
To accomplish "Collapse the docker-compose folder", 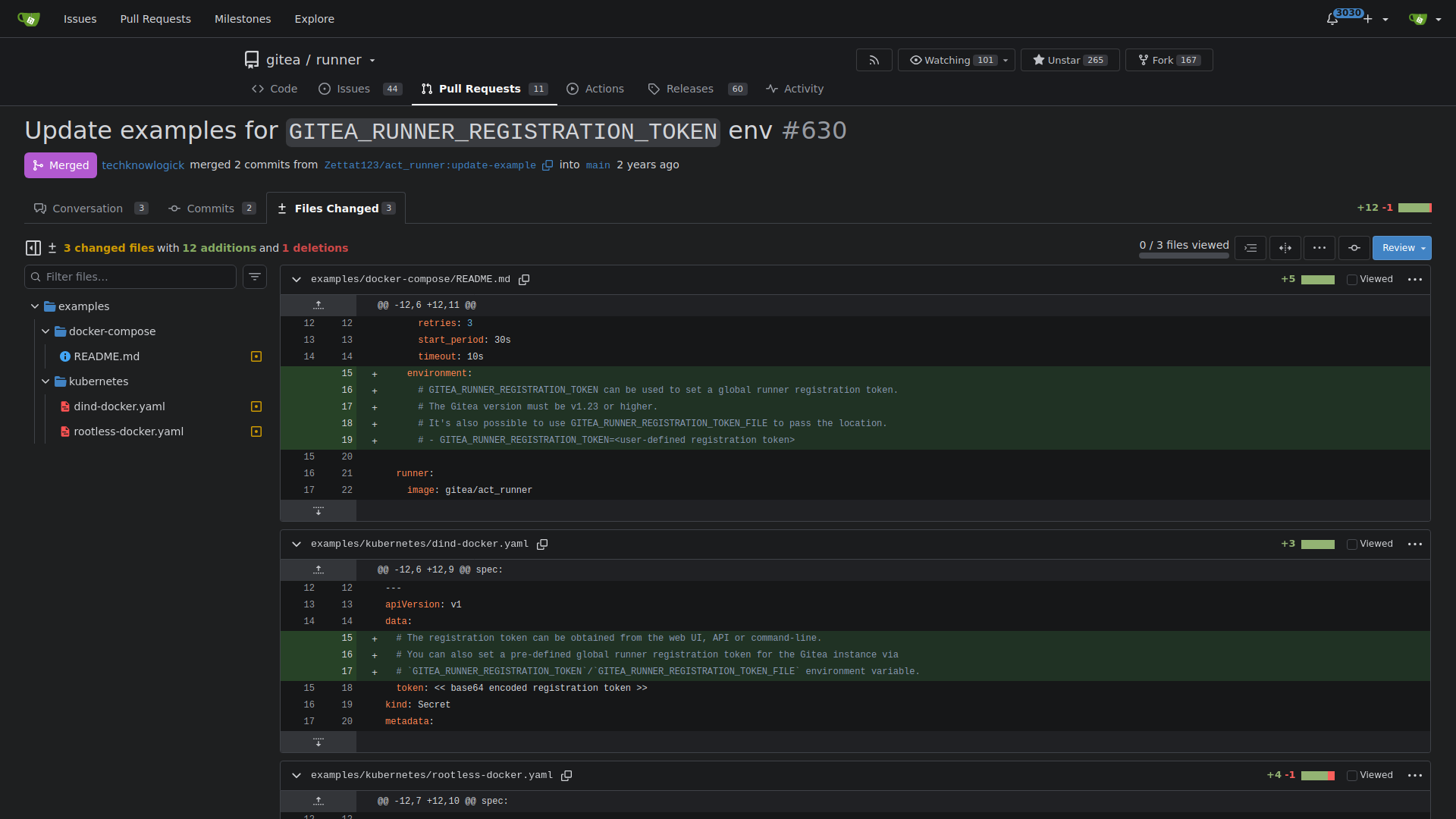I will pyautogui.click(x=45, y=331).
